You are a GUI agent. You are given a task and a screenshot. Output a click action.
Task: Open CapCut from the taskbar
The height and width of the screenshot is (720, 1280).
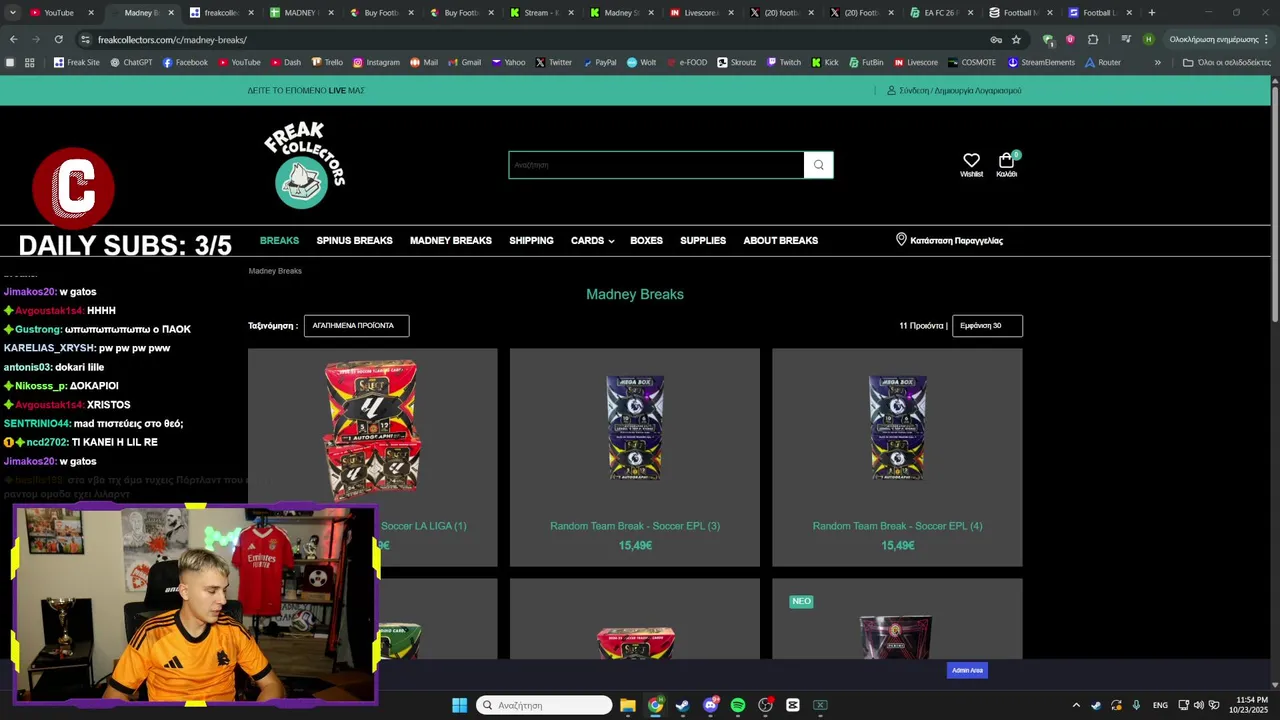793,705
